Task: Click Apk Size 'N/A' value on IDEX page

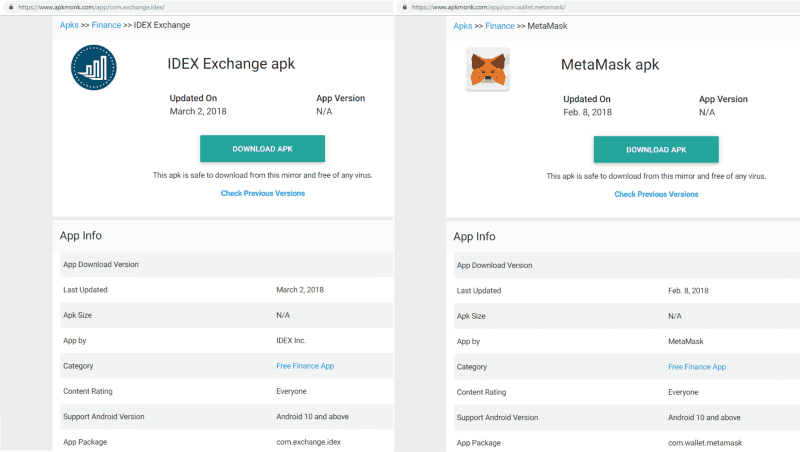Action: coord(283,315)
